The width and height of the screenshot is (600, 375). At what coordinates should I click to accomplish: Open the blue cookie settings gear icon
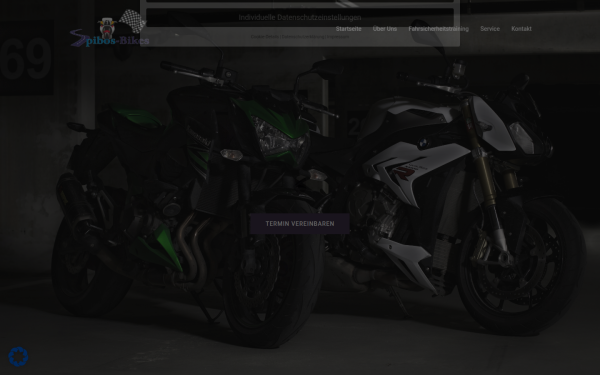click(x=18, y=357)
